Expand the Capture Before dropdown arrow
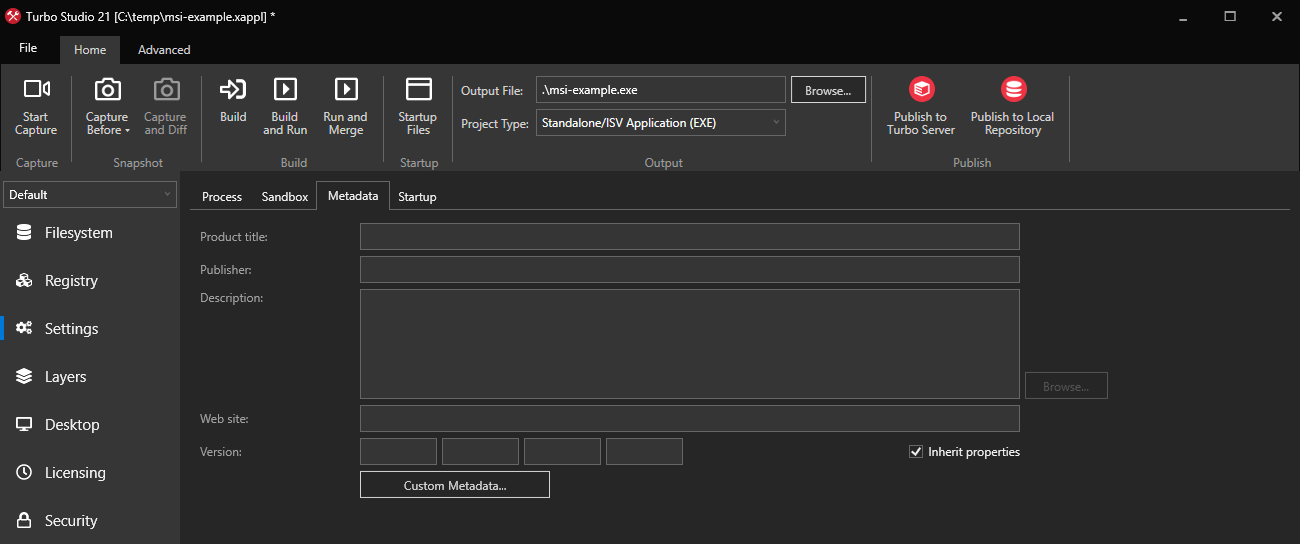 coord(127,131)
